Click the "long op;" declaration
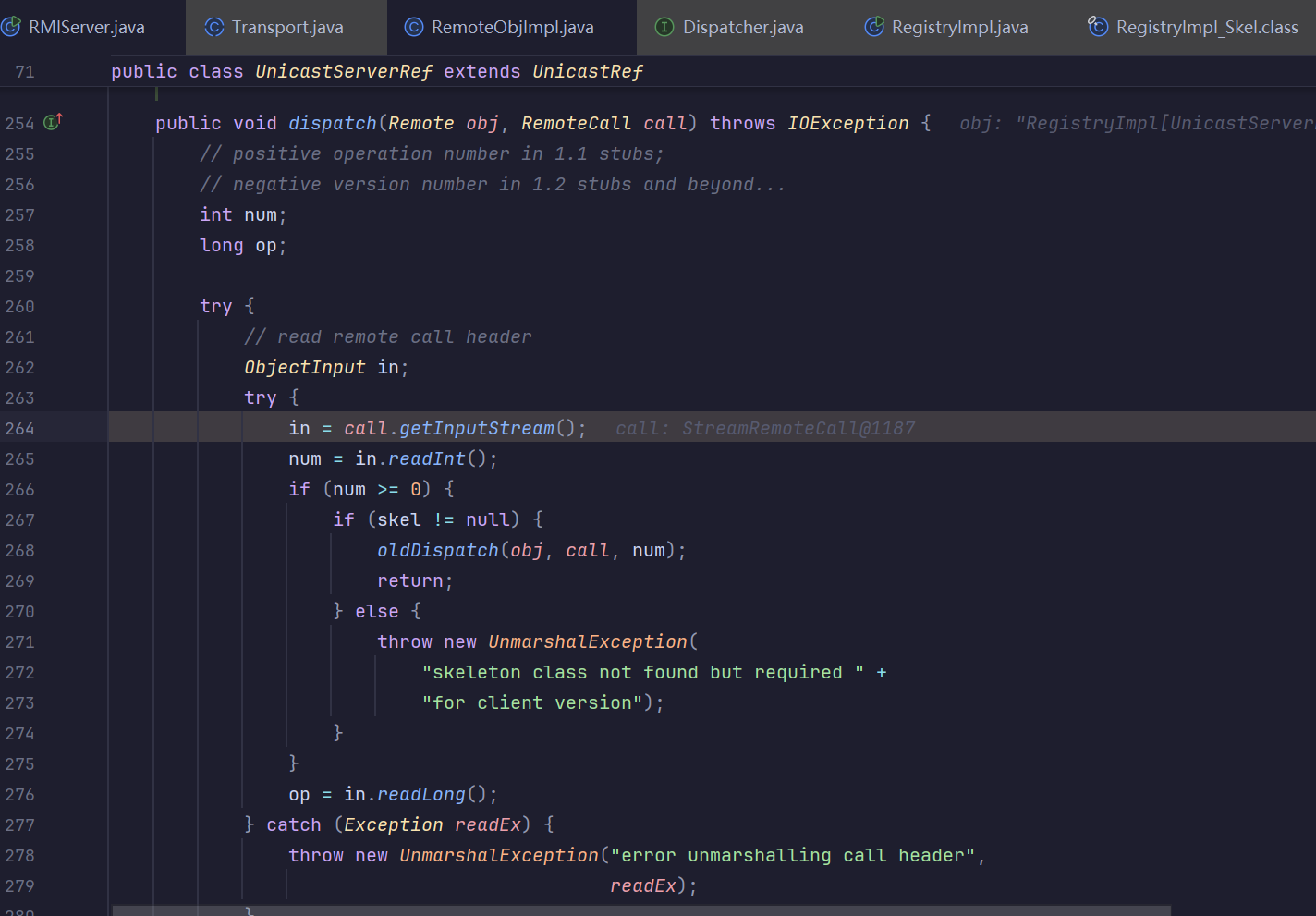The height and width of the screenshot is (916, 1316). tap(243, 245)
